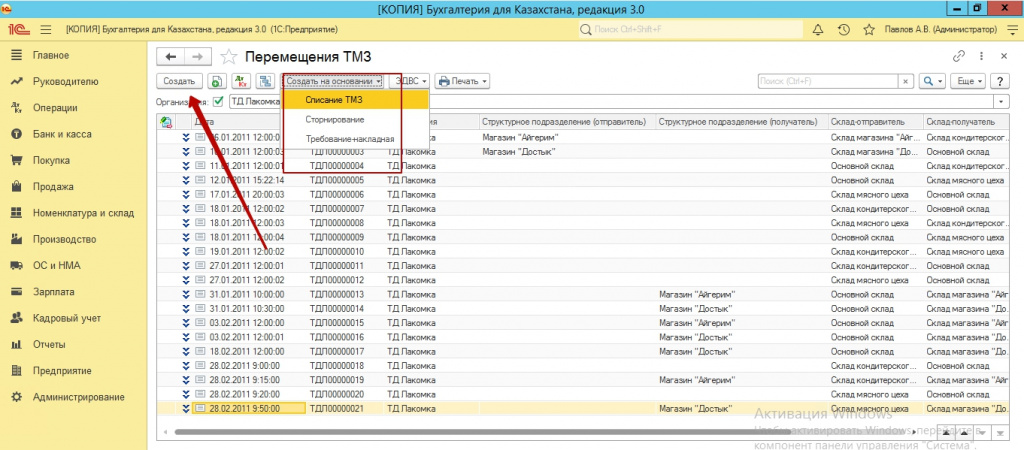
Task: Select row dated 28.02.2011 9:50:00
Action: coord(585,409)
